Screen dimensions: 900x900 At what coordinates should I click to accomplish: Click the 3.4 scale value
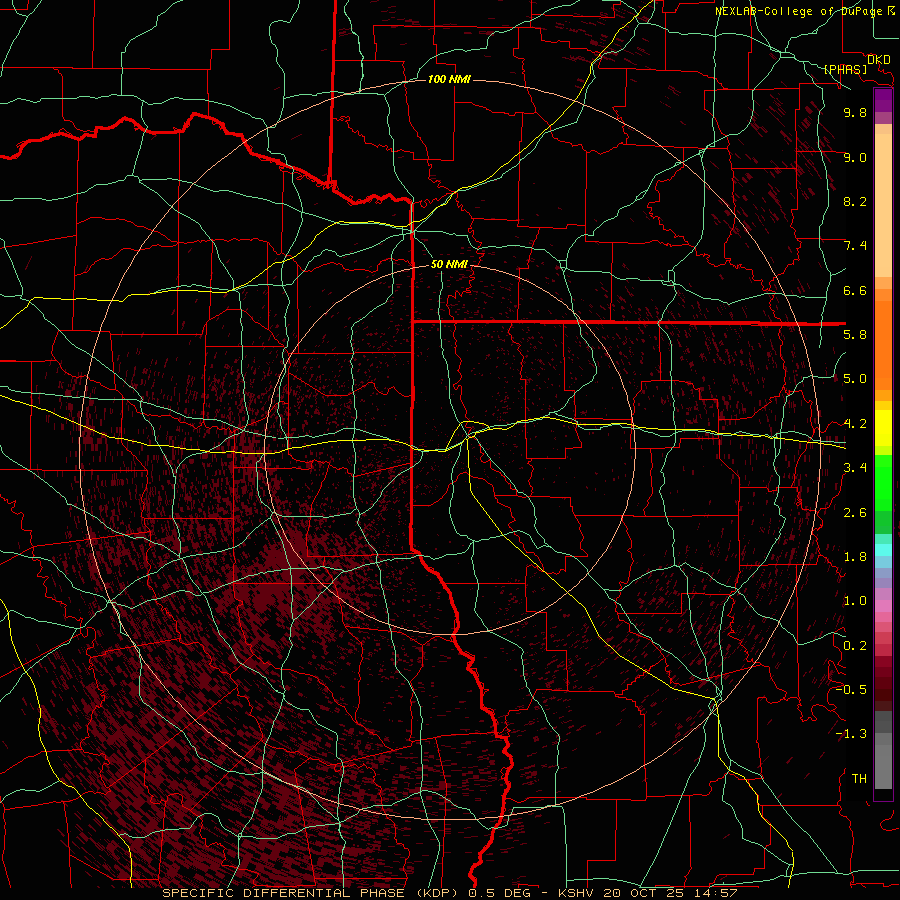855,468
